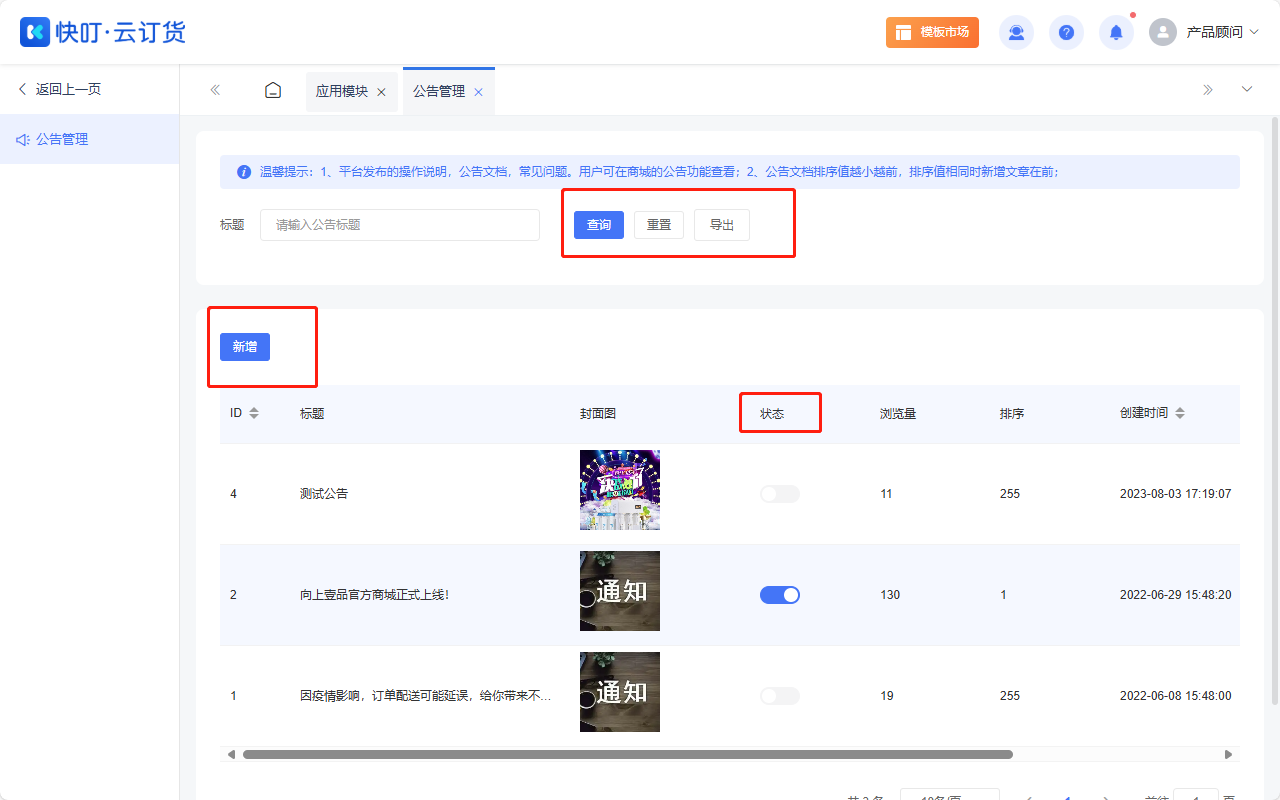1280x800 pixels.
Task: Click sort value 255 in the 因疫情影响 row
Action: (x=1010, y=696)
